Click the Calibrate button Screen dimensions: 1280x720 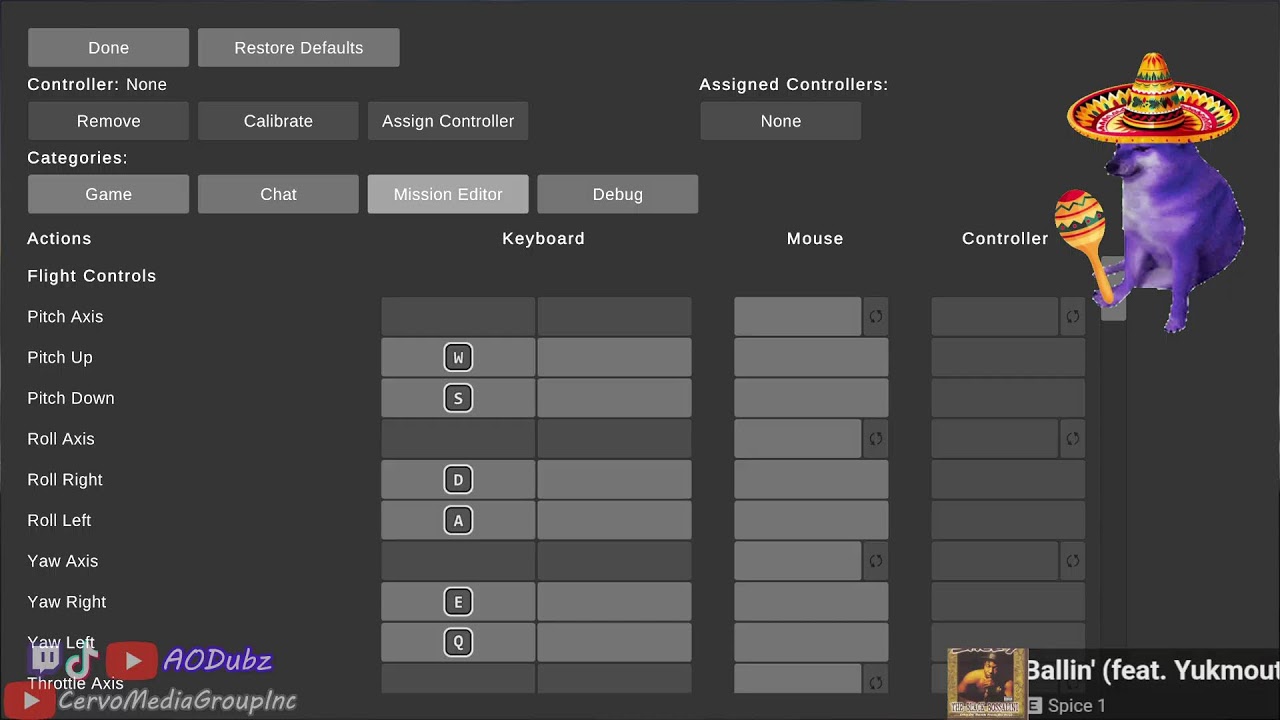click(278, 121)
